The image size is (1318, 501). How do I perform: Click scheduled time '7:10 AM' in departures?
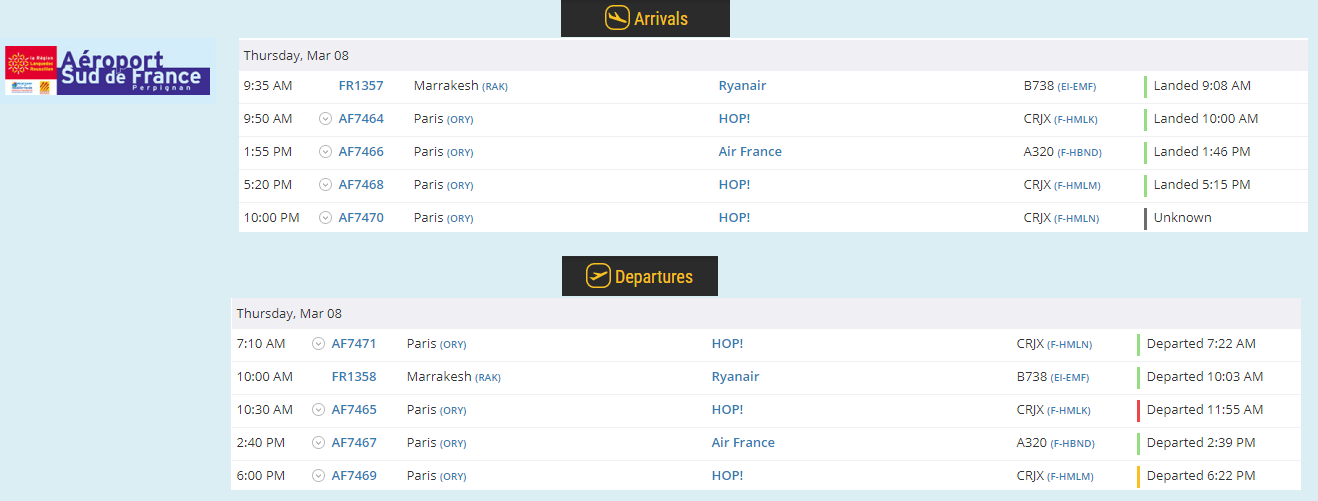tap(261, 344)
